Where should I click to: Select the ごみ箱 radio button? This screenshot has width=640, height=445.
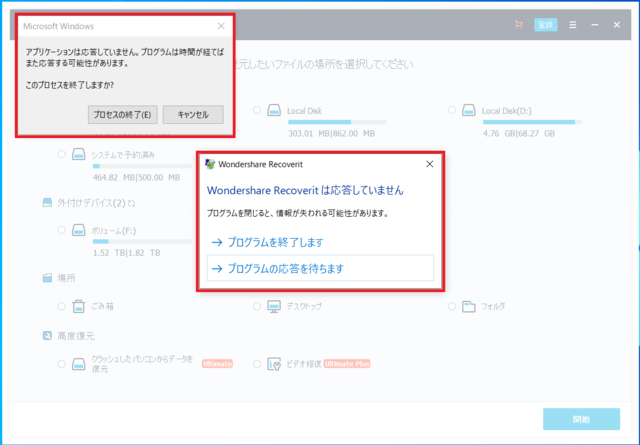point(62,306)
